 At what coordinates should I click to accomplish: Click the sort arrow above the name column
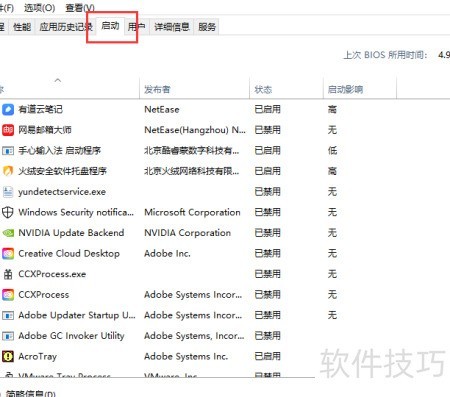(58, 80)
